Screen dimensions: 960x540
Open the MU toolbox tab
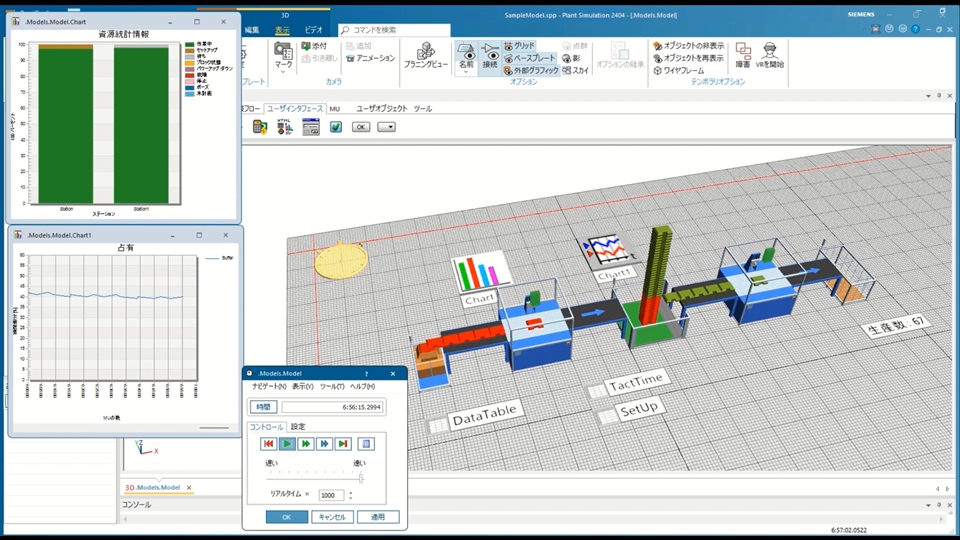click(335, 108)
